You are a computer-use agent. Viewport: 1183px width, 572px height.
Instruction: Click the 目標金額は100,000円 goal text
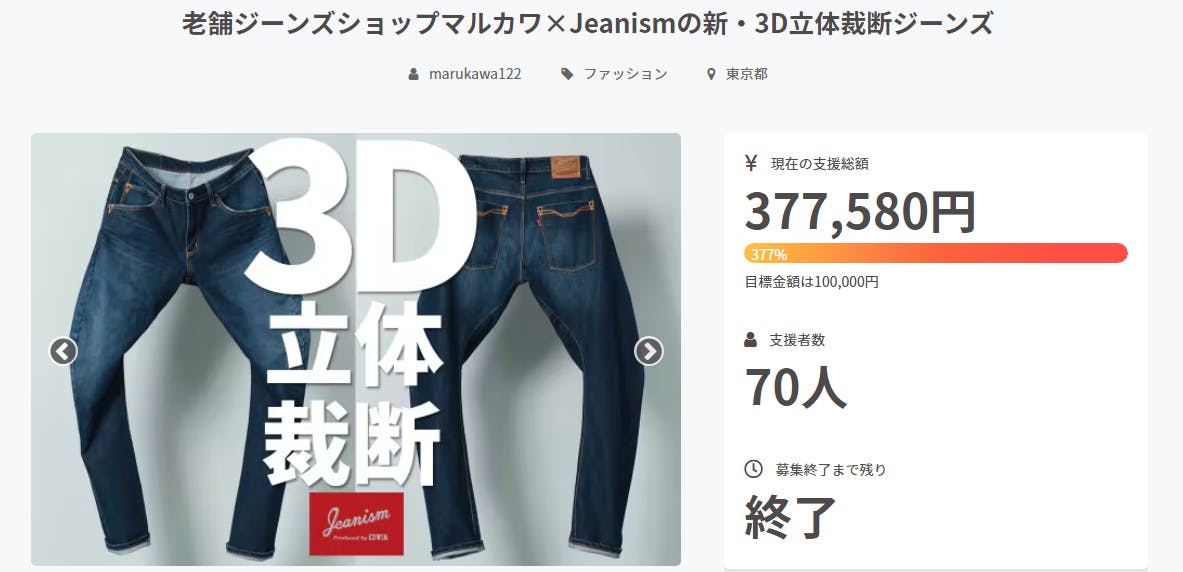click(811, 282)
